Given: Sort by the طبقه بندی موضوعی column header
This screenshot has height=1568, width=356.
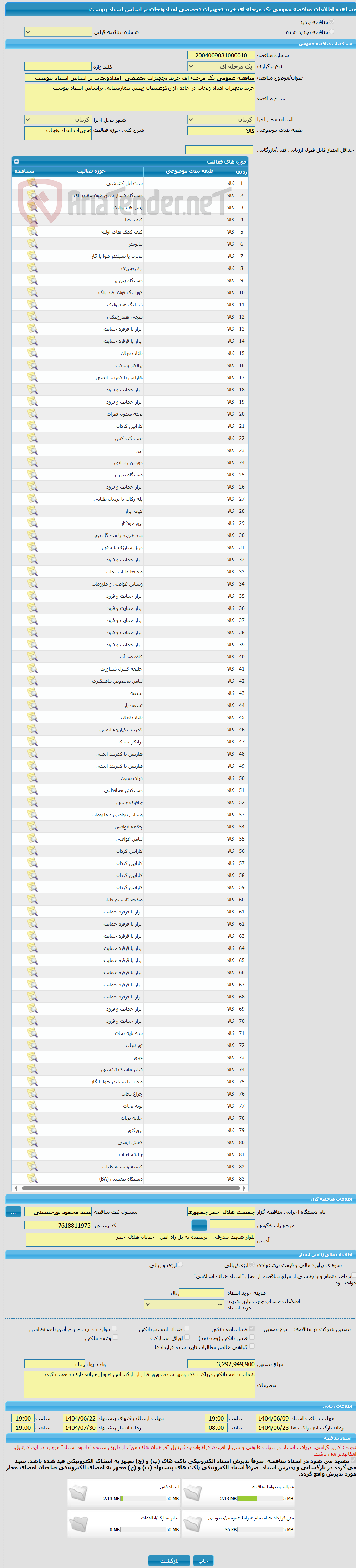Looking at the screenshot, I should coord(190,171).
